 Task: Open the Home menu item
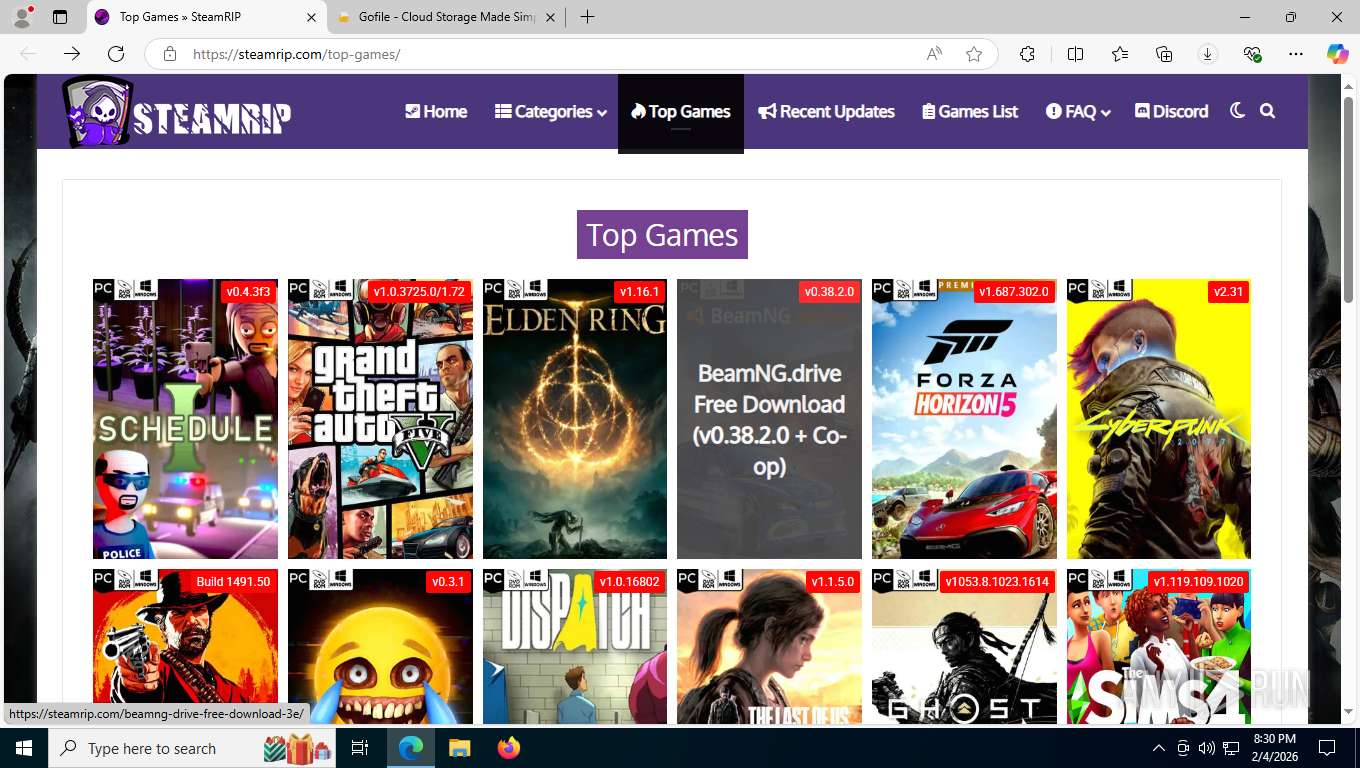click(436, 111)
